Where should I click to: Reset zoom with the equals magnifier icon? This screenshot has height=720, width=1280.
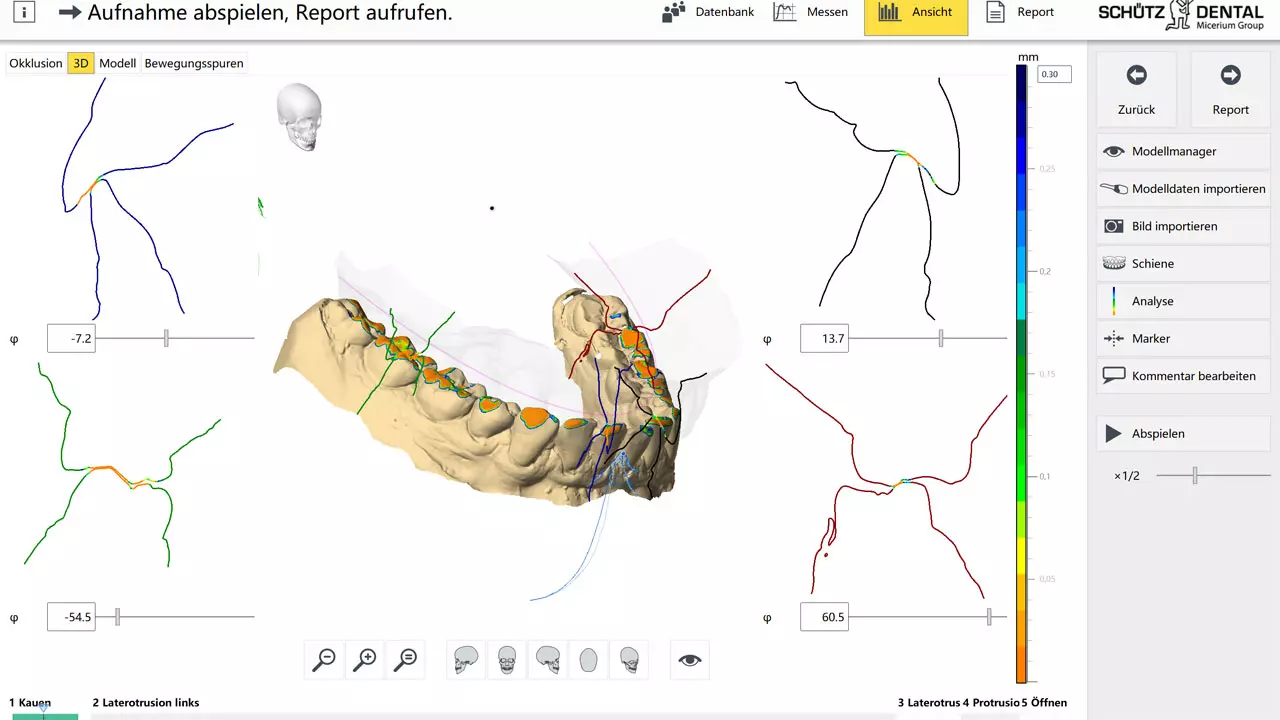pyautogui.click(x=406, y=660)
